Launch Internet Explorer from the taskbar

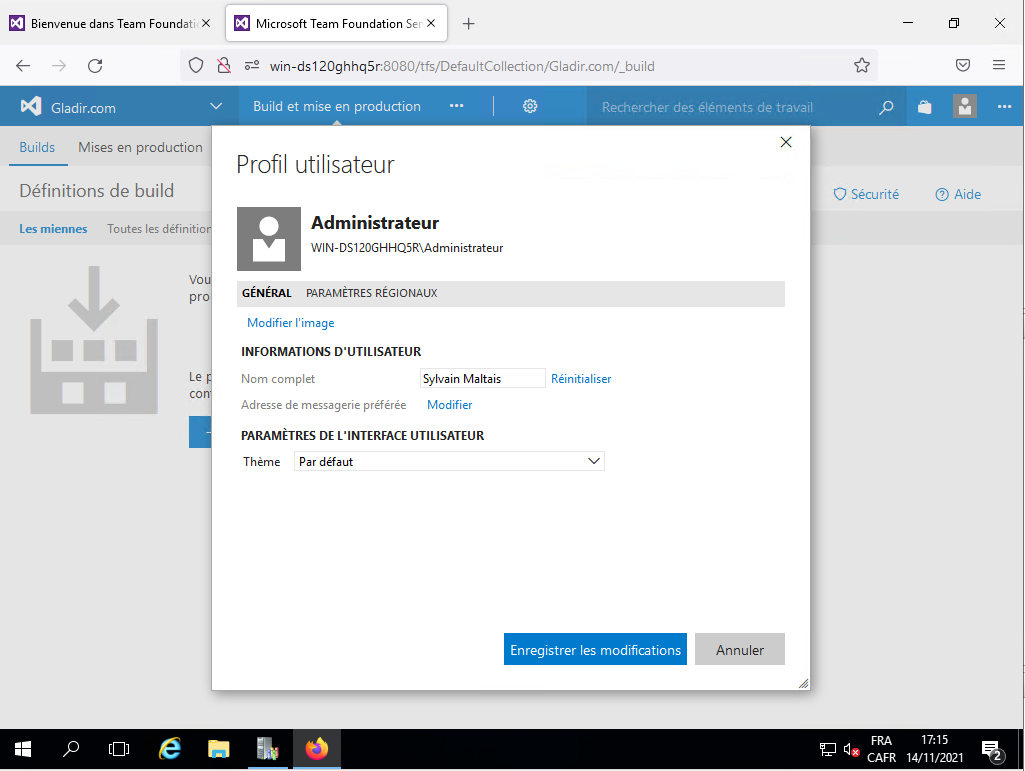171,748
